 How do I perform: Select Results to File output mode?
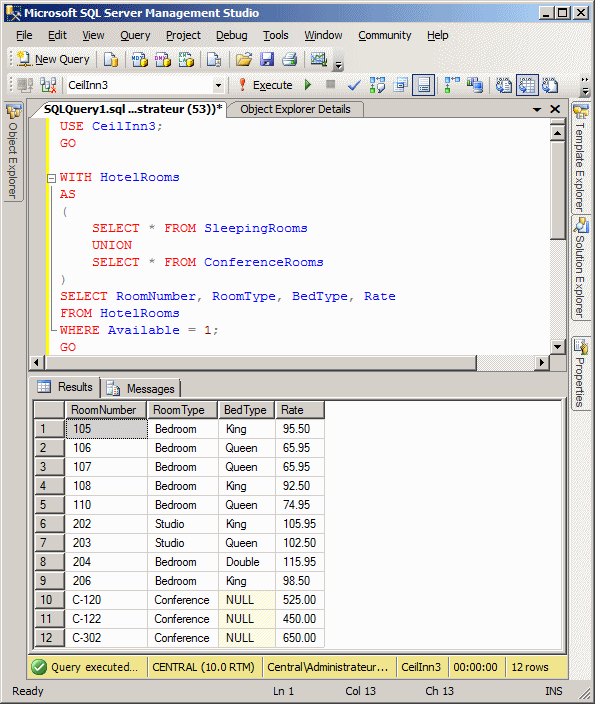[550, 85]
